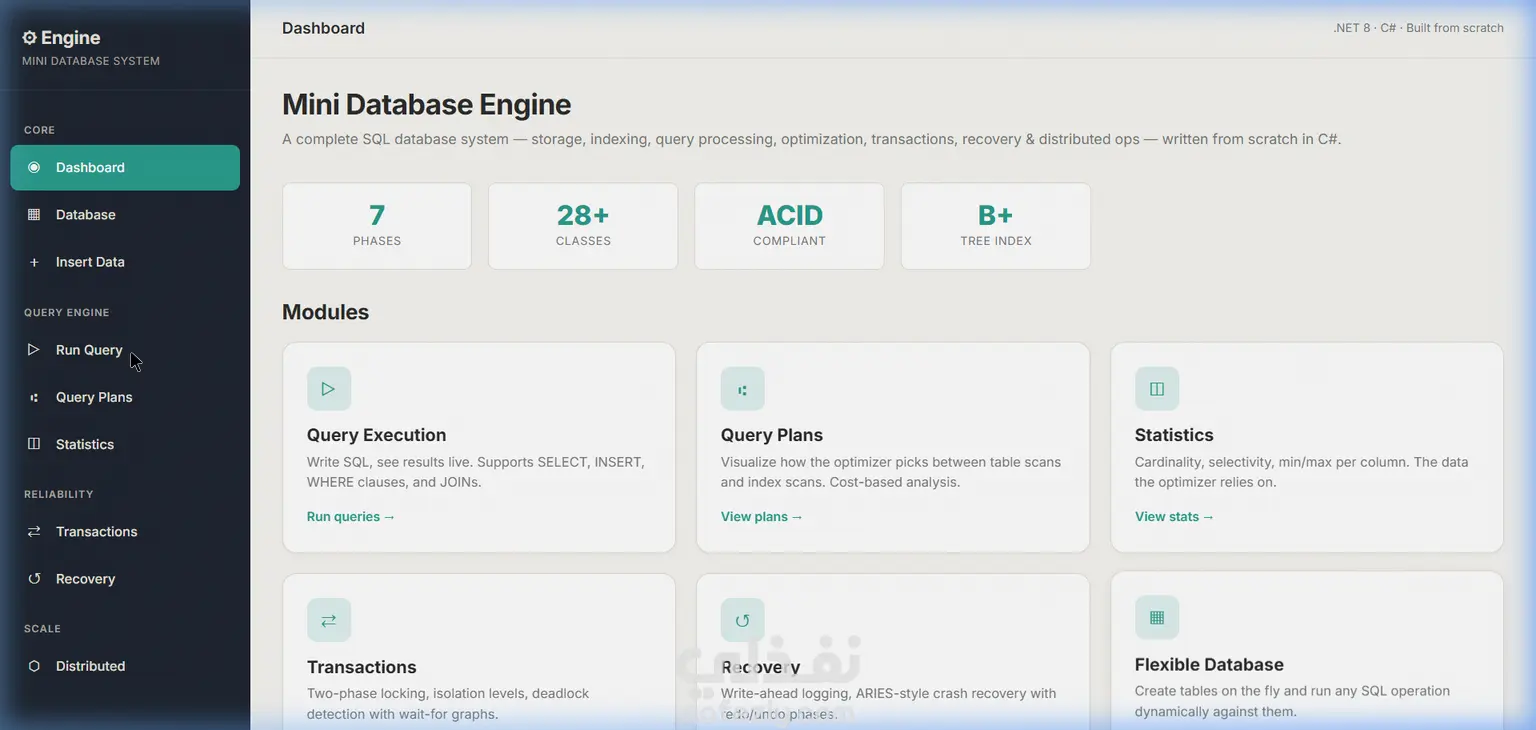Click the Database grid icon in sidebar

[x=34, y=214]
